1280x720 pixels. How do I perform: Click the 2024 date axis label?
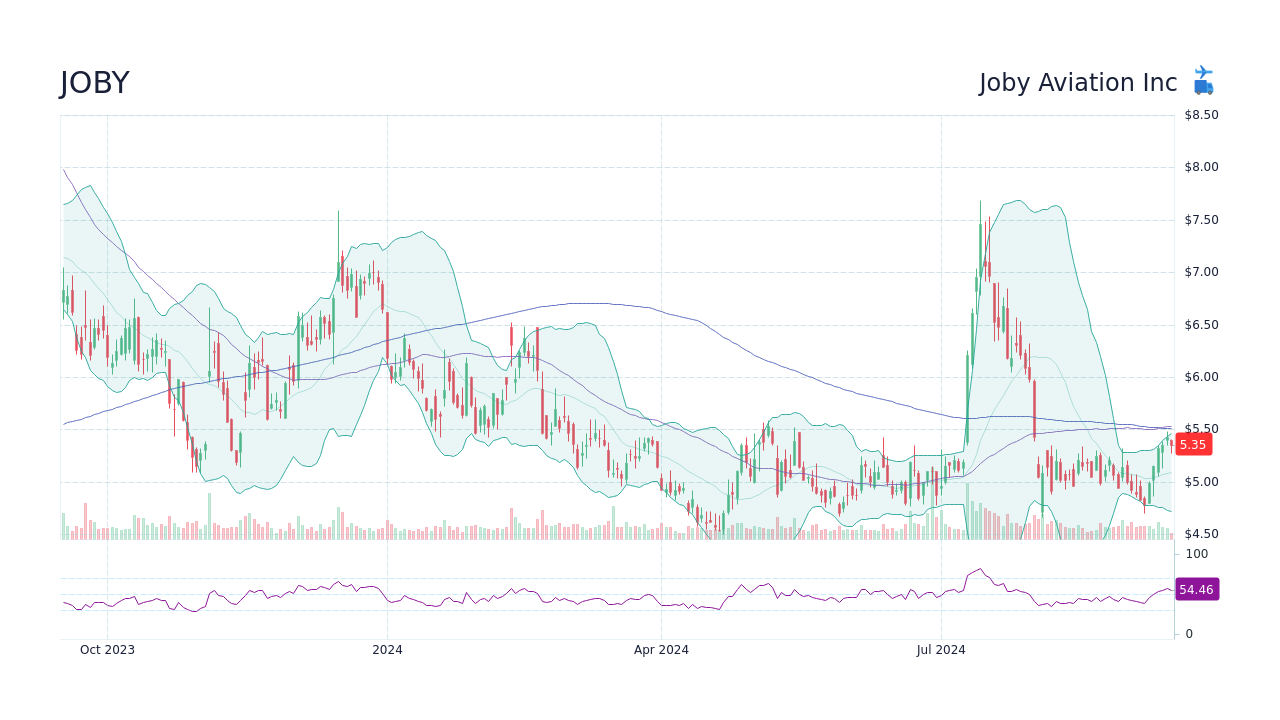click(387, 650)
